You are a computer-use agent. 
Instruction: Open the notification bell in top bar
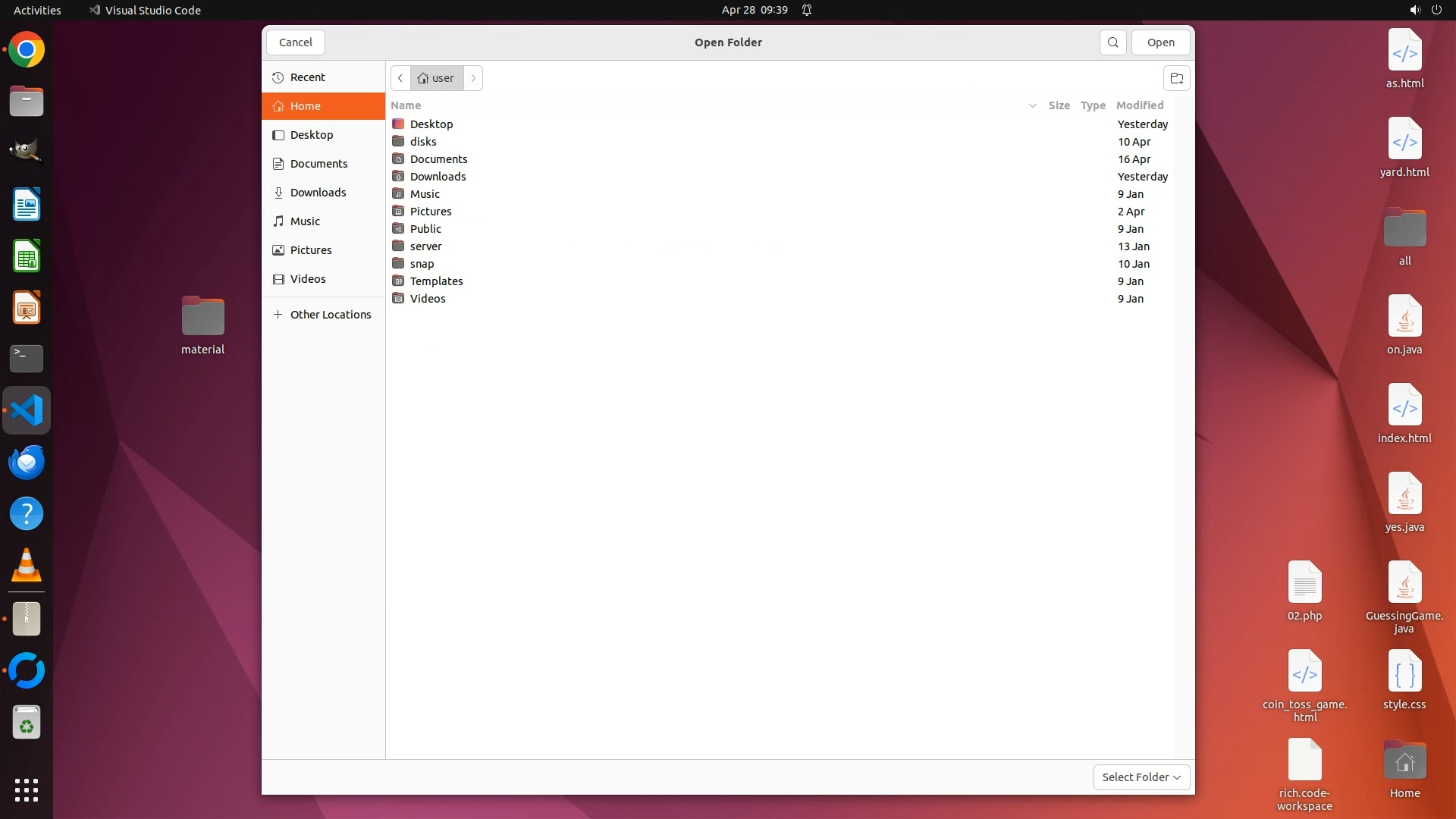(x=807, y=10)
